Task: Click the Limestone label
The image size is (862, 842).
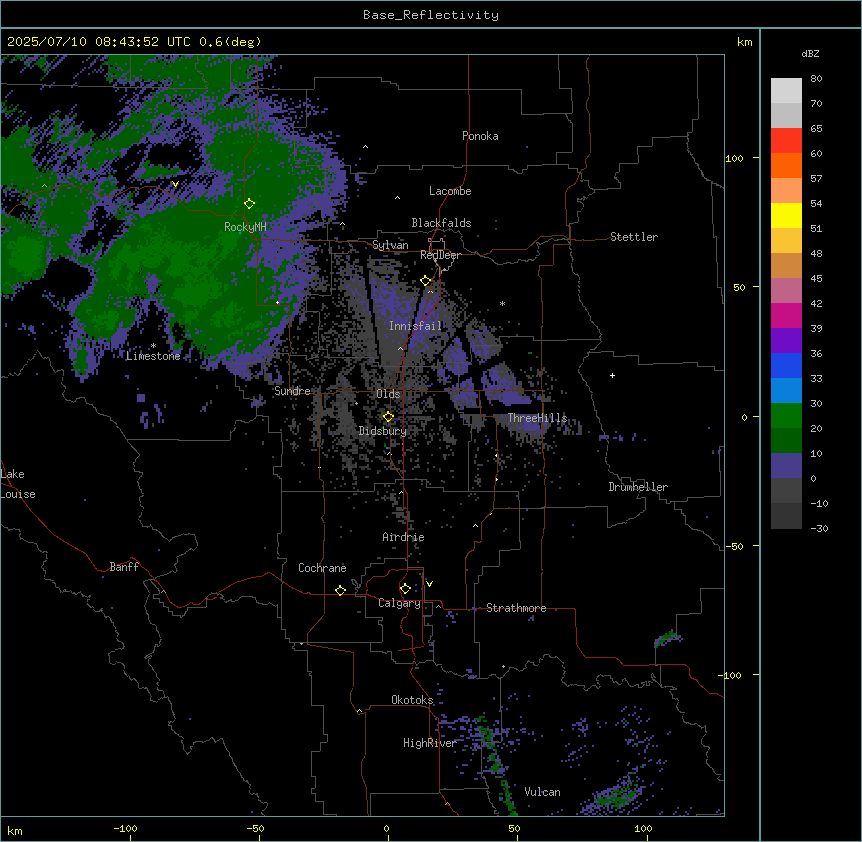Action: click(x=153, y=356)
